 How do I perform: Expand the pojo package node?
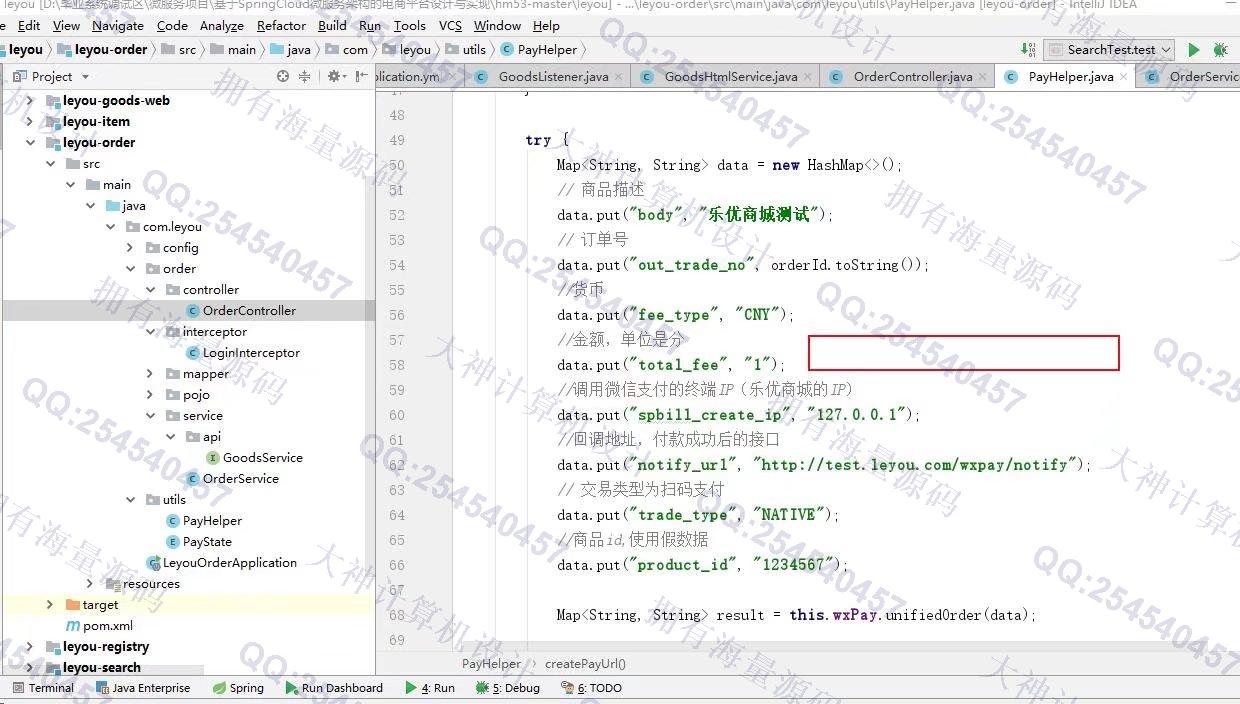pyautogui.click(x=150, y=394)
